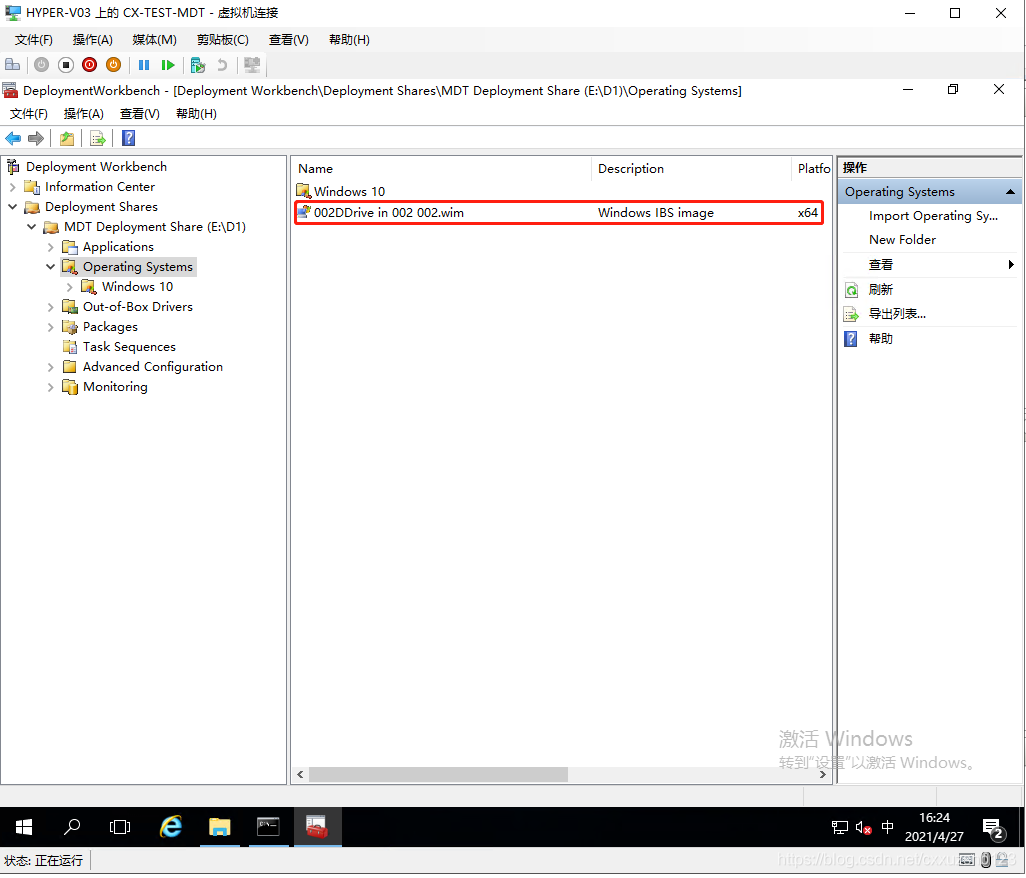
Task: Select Operating Systems in tree
Action: point(137,267)
